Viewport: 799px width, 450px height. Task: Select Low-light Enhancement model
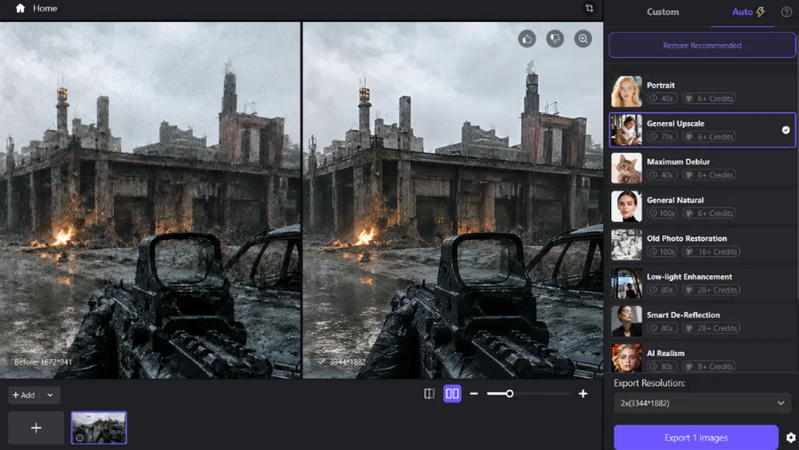702,283
